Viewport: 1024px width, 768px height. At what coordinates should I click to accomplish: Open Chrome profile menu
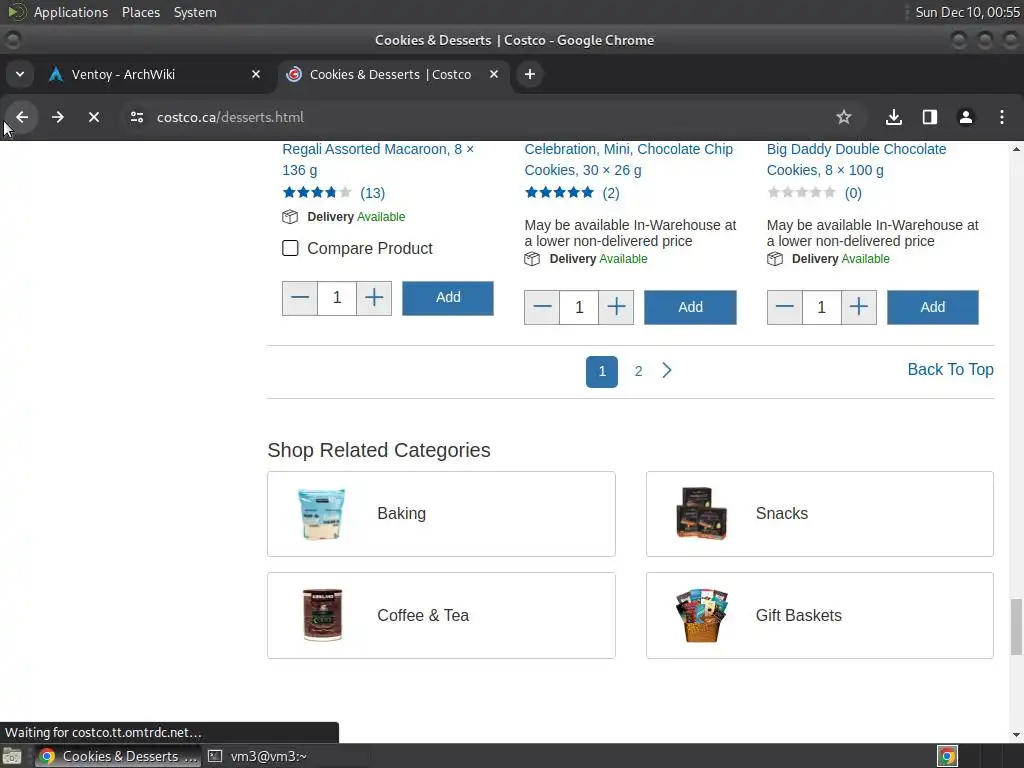pyautogui.click(x=966, y=118)
